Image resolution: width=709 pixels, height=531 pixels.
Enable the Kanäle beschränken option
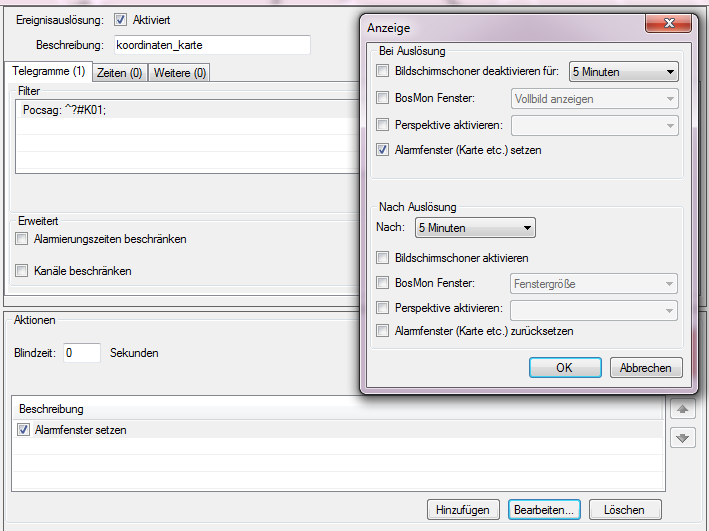pyautogui.click(x=23, y=271)
